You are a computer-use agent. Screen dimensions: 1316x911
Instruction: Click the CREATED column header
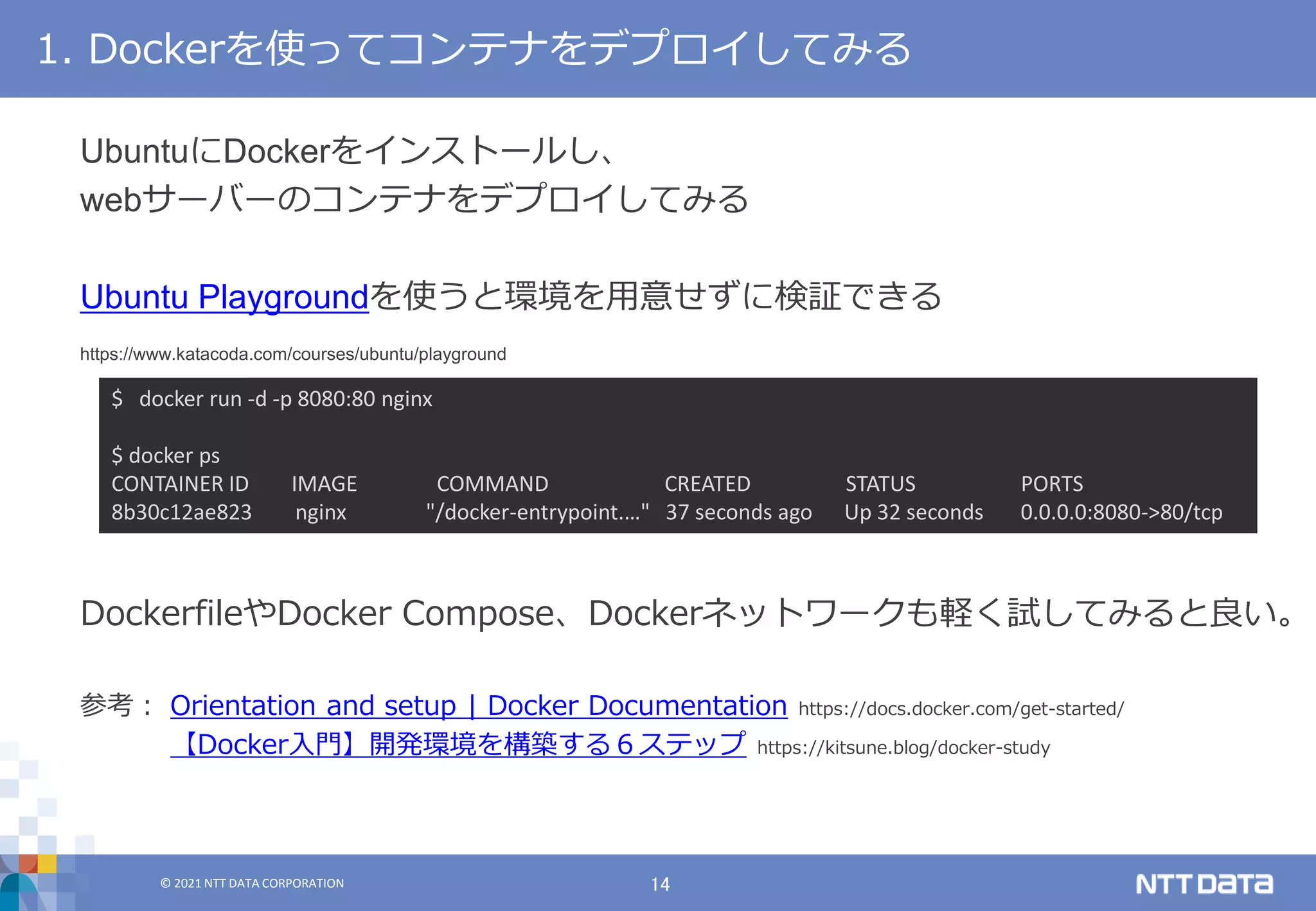707,484
